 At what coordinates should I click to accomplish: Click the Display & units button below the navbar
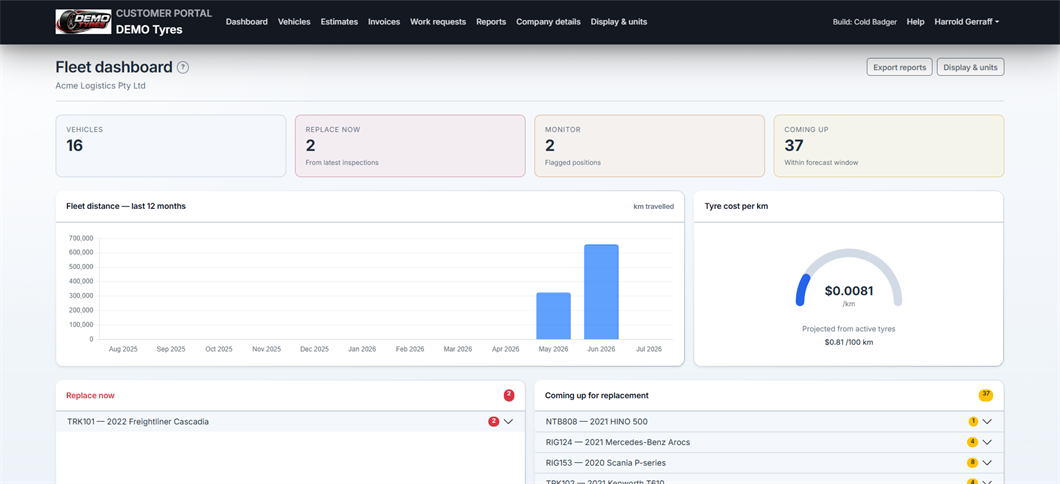[970, 67]
